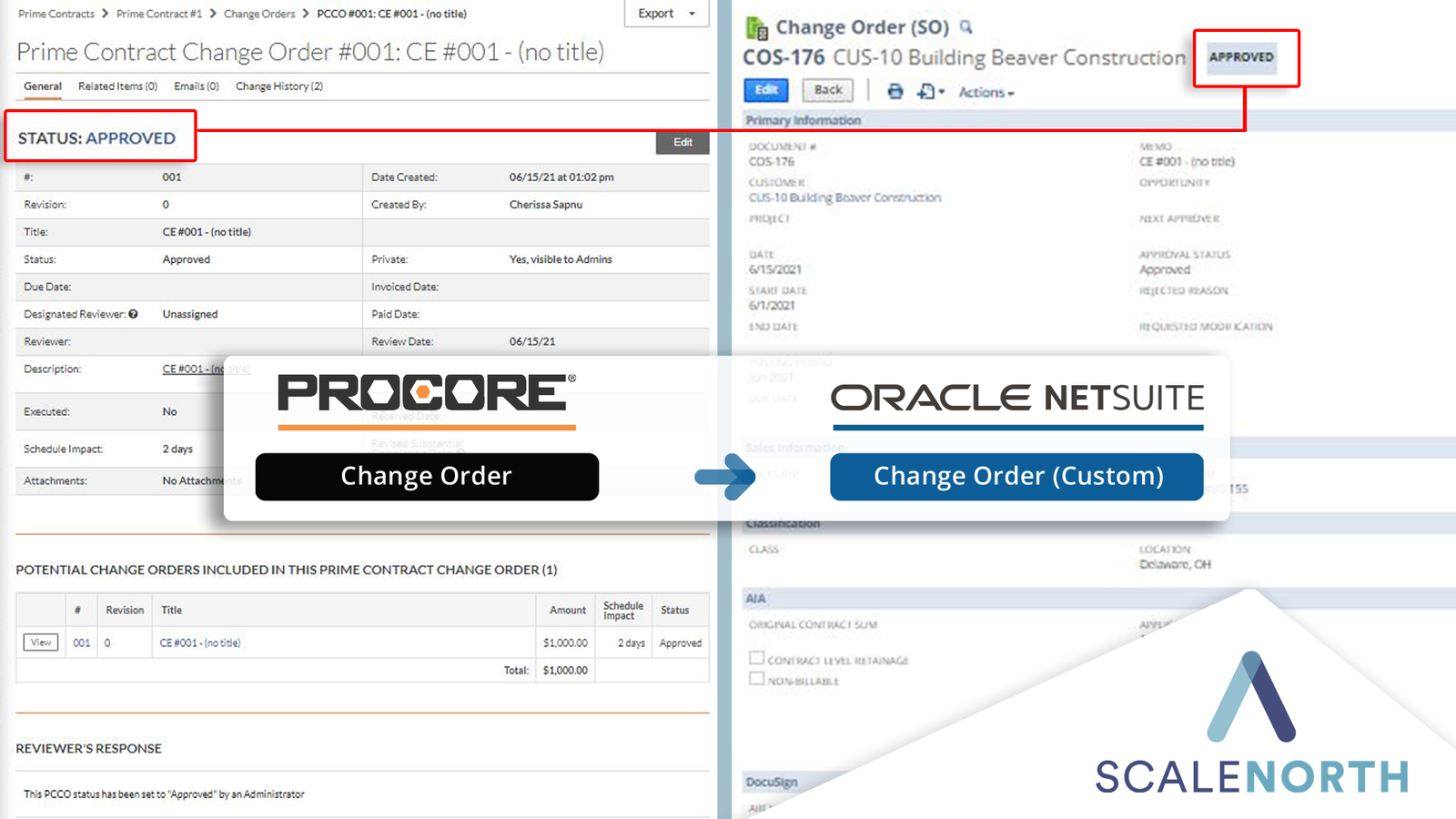This screenshot has height=819, width=1456.
Task: Open customer CUS-10 Building Beaver Construction link
Action: point(844,197)
